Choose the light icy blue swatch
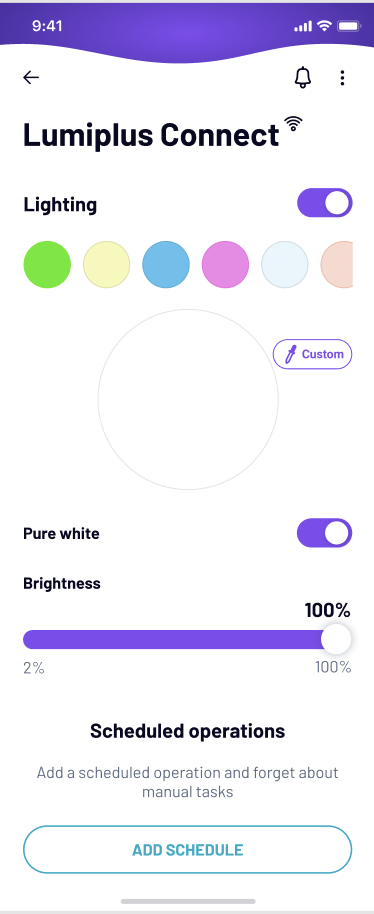Viewport: 374px width, 914px height. (285, 265)
